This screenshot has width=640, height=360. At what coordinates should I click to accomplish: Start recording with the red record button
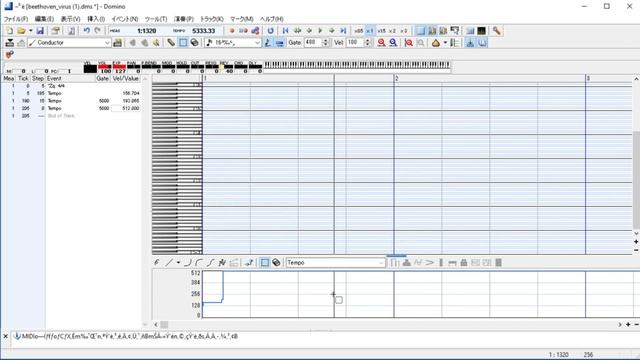pyautogui.click(x=232, y=31)
